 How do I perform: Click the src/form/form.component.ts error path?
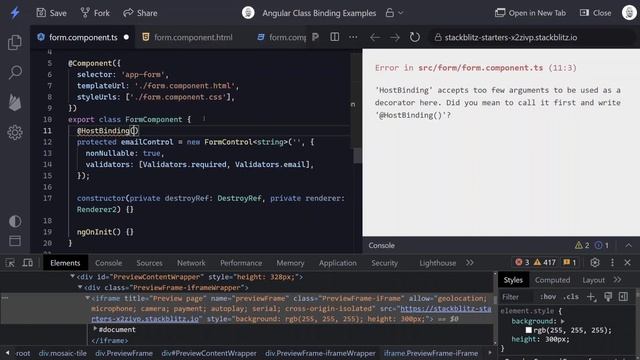pos(480,68)
